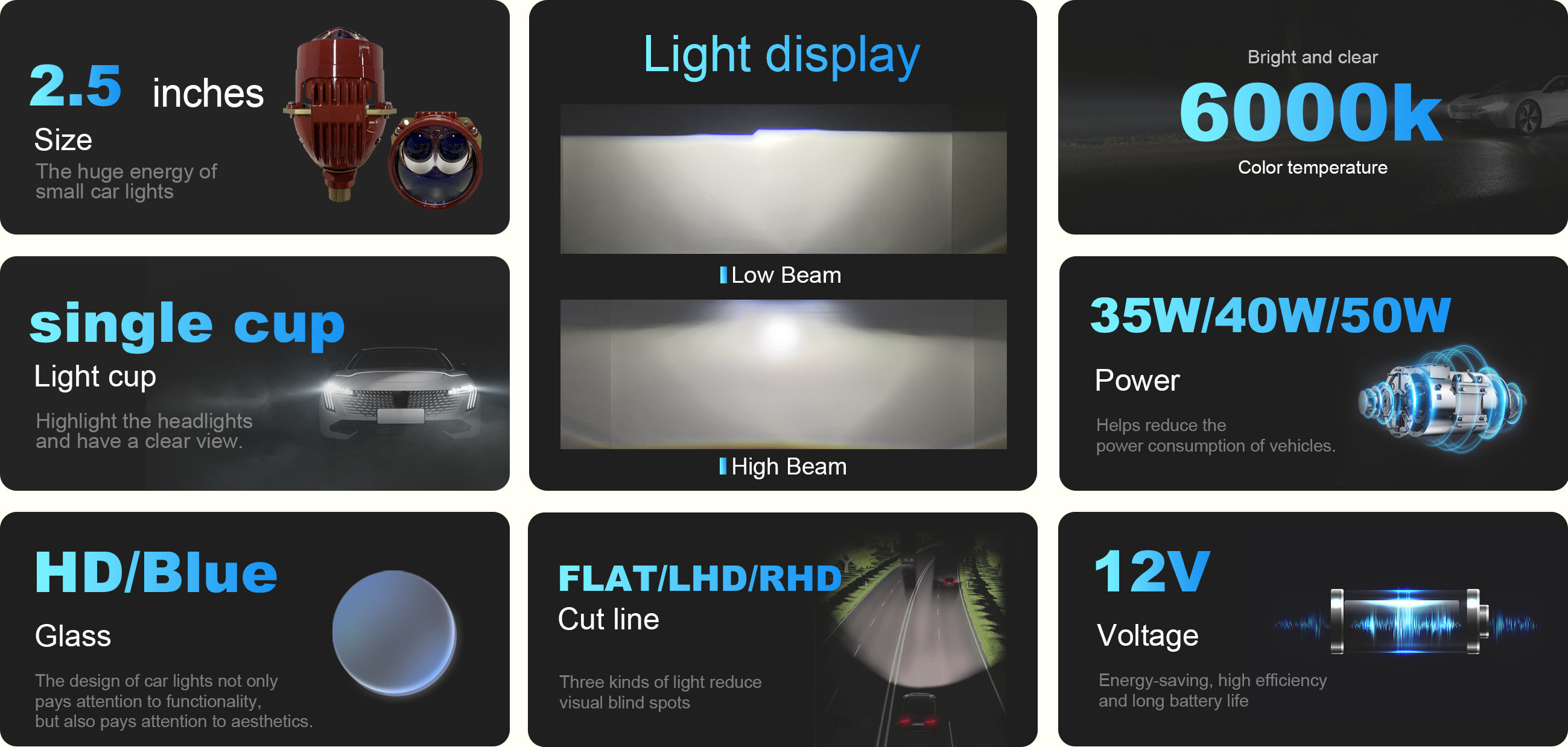Open the Low Beam light pattern photo

(783, 179)
